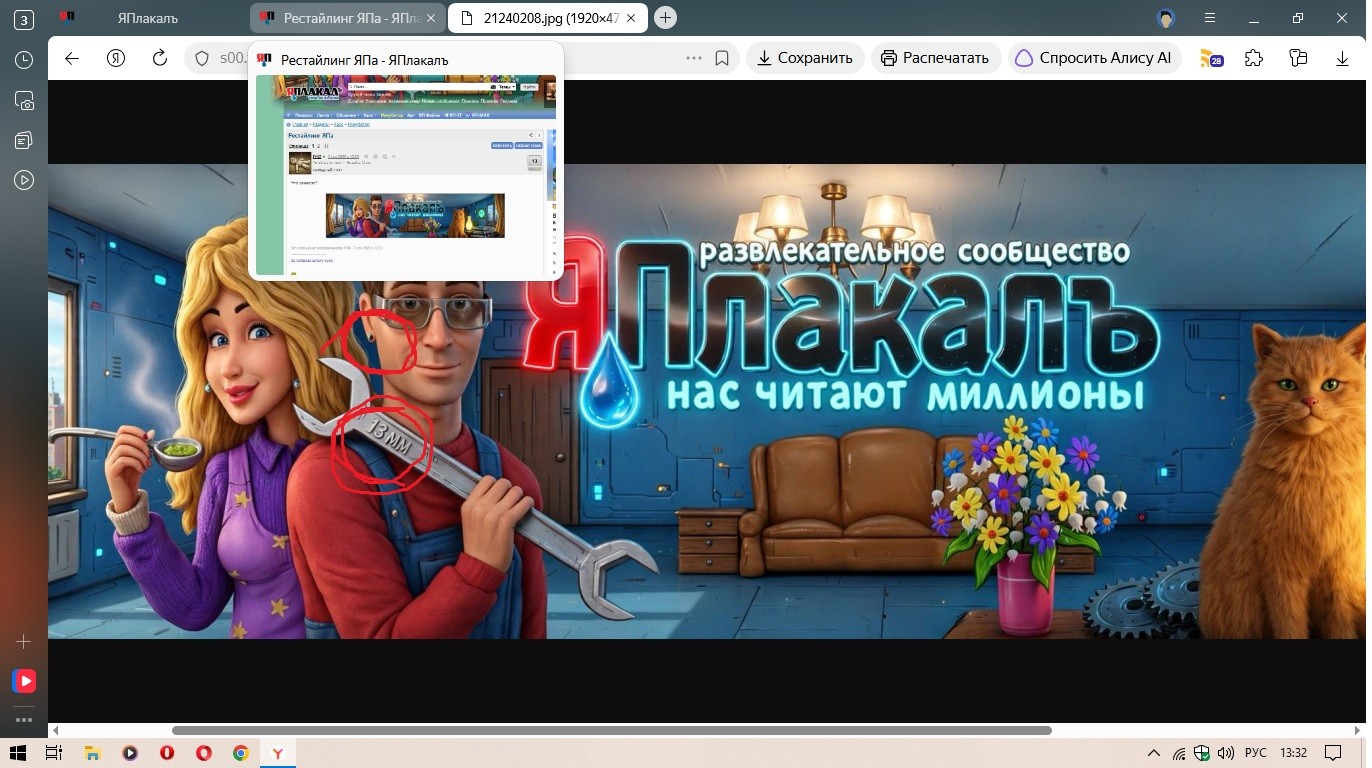Click the horizontal scrollbar thumb
The width and height of the screenshot is (1372, 768).
pyautogui.click(x=612, y=731)
